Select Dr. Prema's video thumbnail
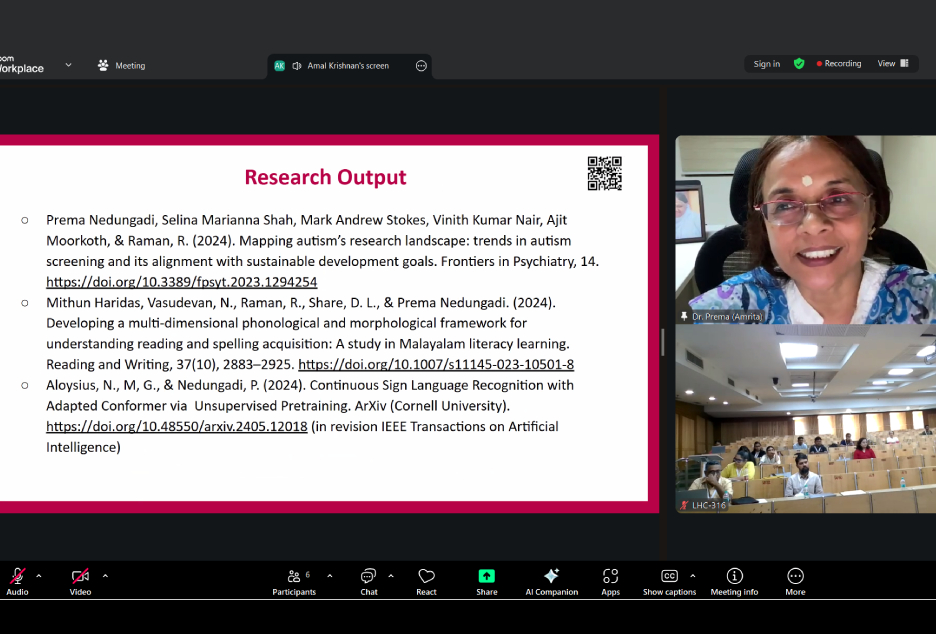This screenshot has width=936, height=634. pos(804,229)
